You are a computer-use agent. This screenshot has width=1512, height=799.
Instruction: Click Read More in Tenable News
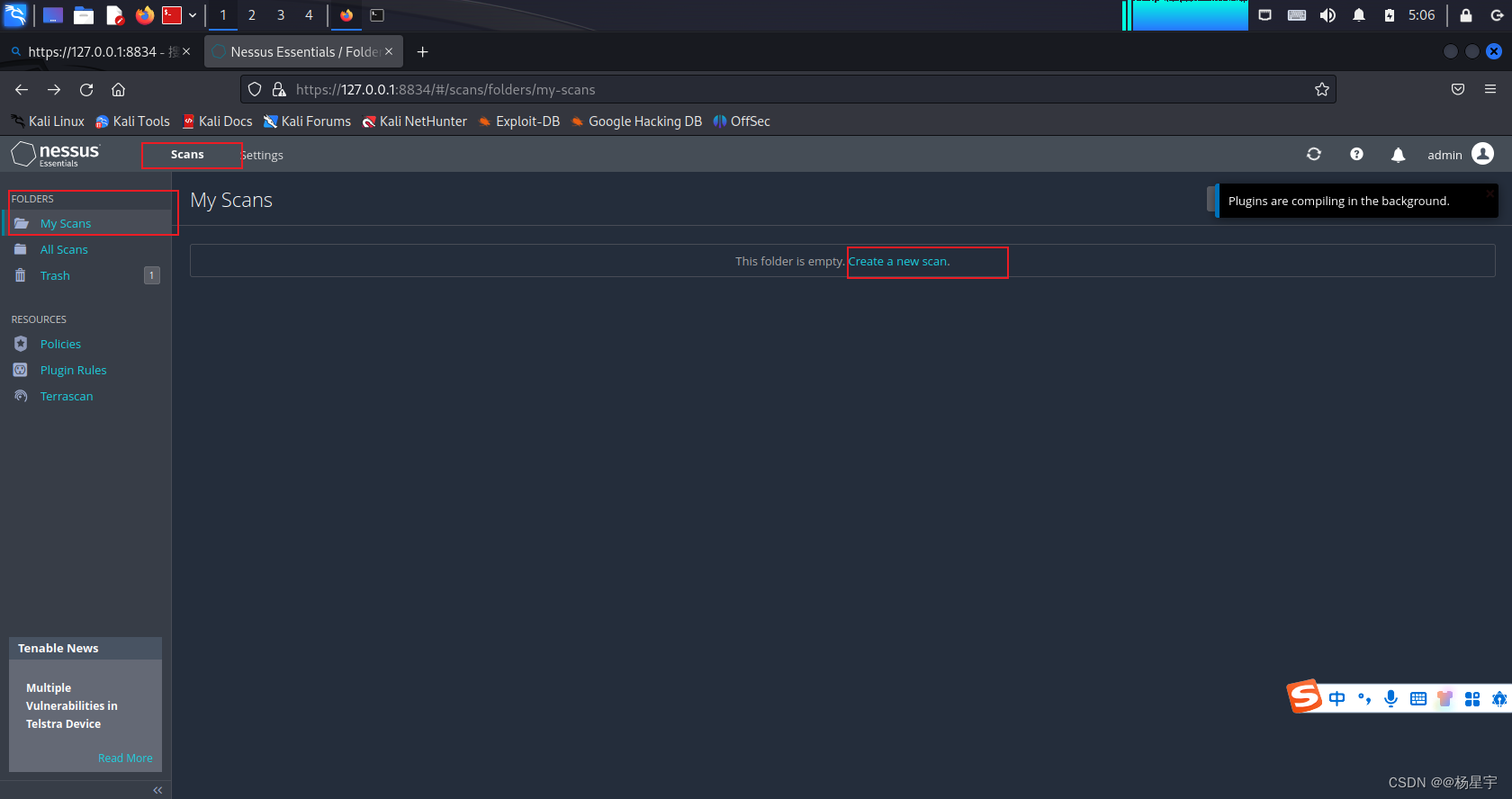(125, 759)
